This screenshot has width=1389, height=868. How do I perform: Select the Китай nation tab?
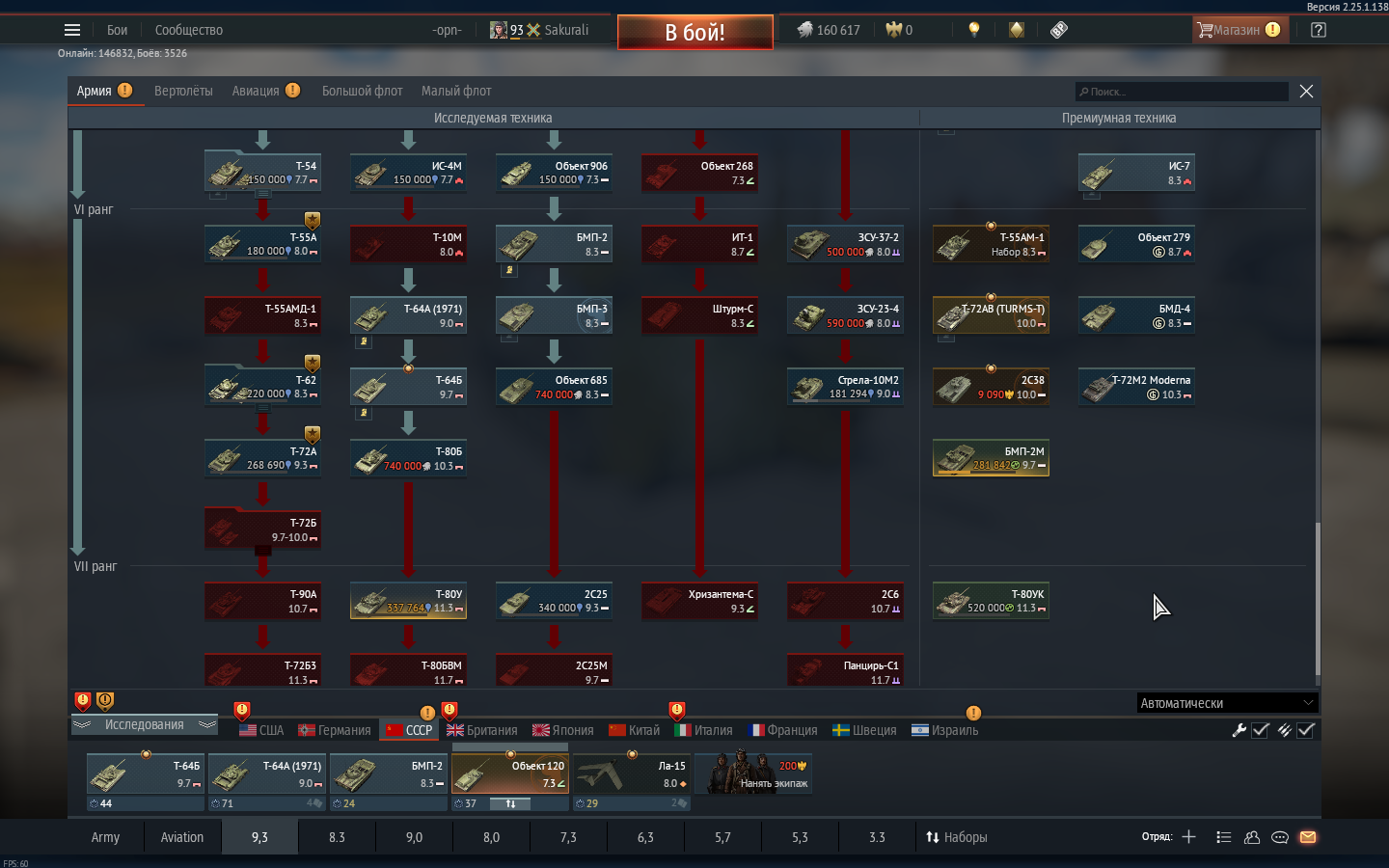coord(635,730)
